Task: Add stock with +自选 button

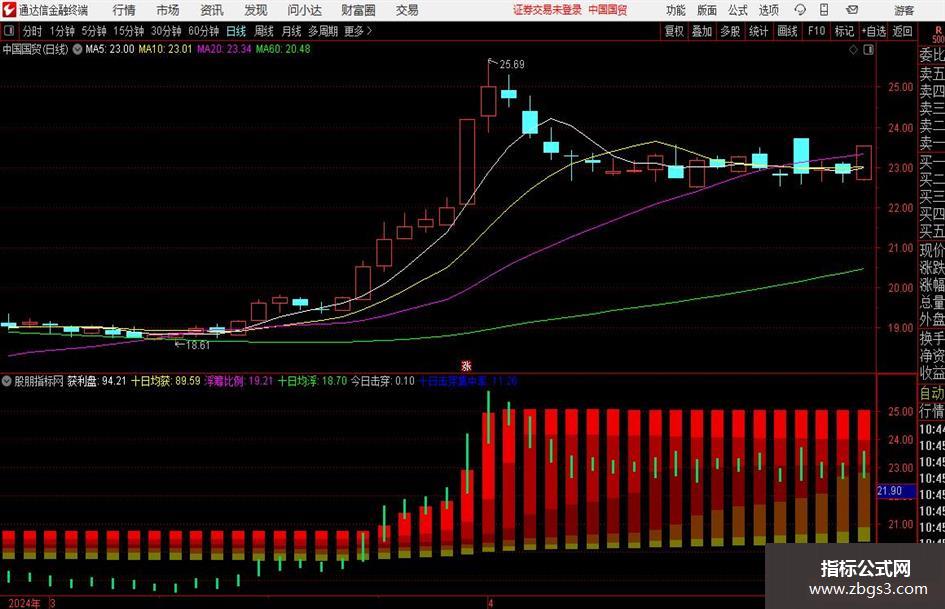Action: [873, 31]
